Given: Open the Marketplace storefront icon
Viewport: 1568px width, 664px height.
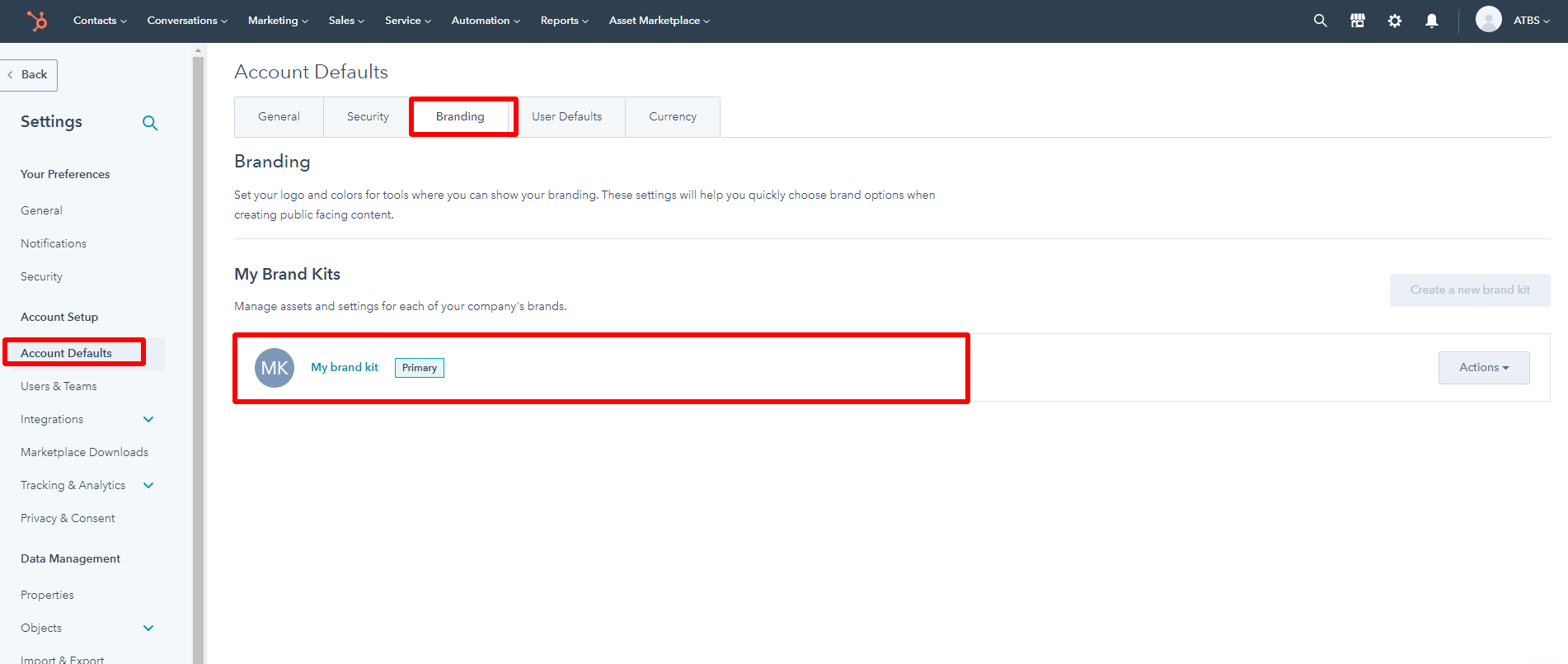Looking at the screenshot, I should tap(1357, 21).
